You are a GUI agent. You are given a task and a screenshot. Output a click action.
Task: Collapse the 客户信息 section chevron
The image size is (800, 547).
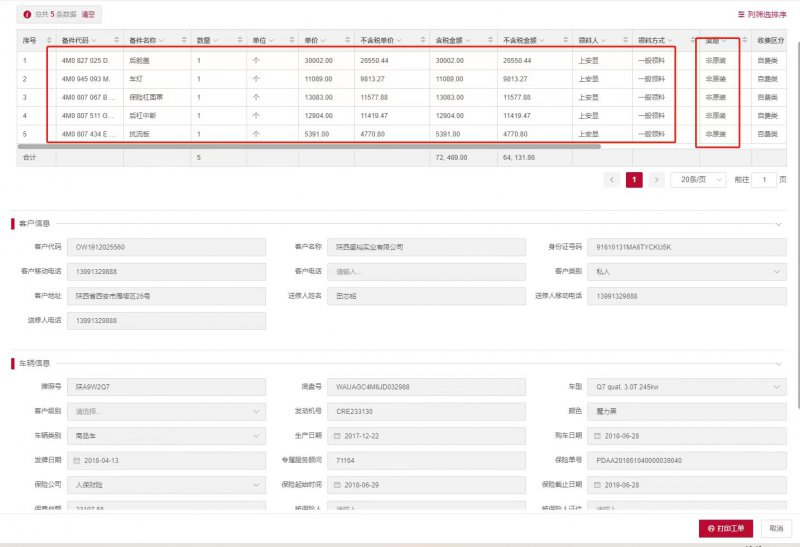779,224
